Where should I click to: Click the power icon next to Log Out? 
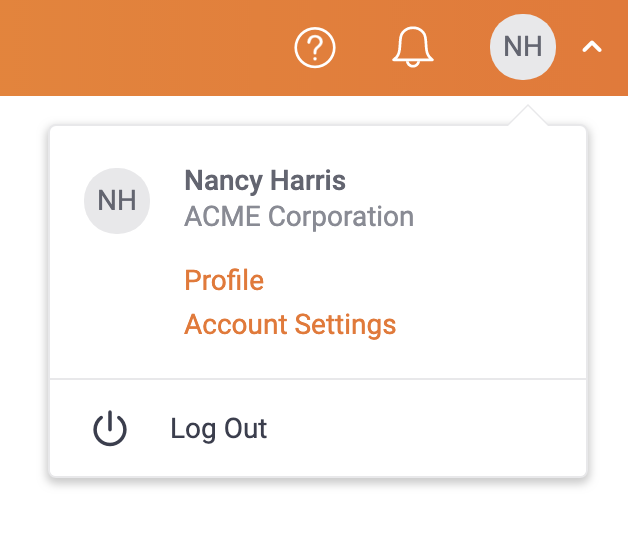pos(110,428)
